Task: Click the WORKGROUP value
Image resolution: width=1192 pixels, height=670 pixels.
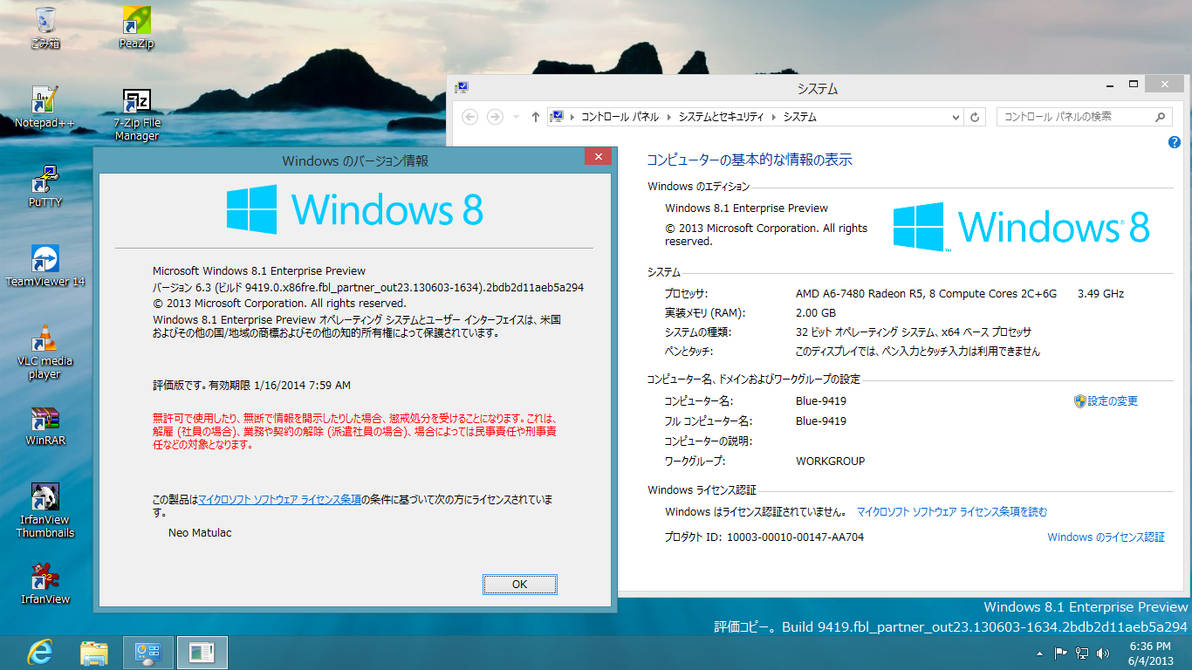Action: [830, 461]
